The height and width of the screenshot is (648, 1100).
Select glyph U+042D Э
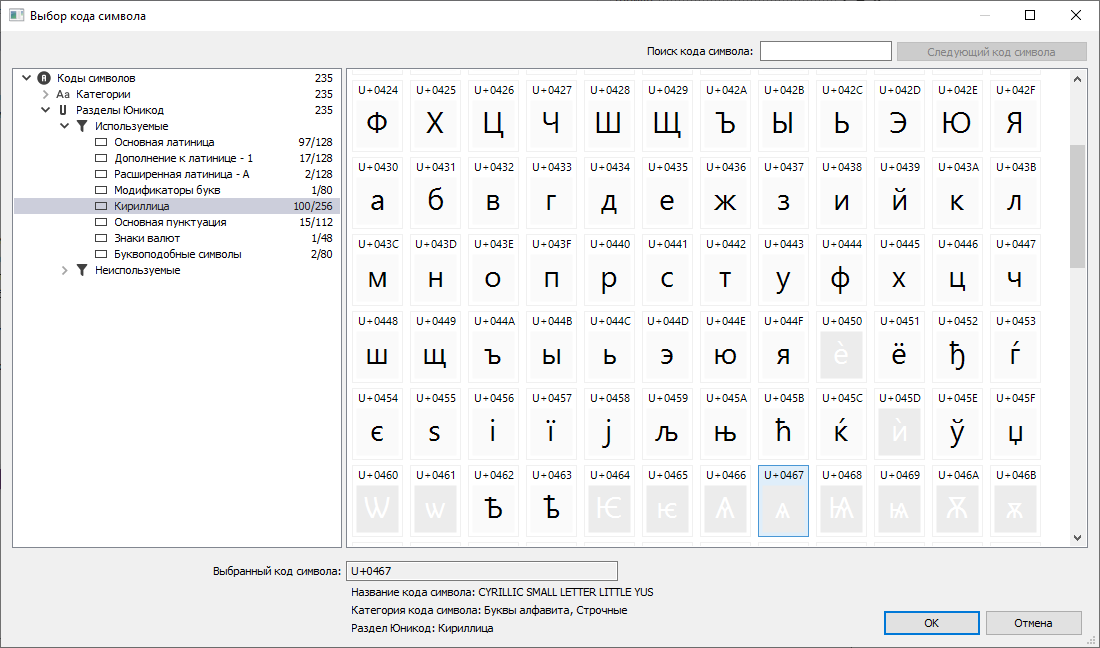pos(899,116)
